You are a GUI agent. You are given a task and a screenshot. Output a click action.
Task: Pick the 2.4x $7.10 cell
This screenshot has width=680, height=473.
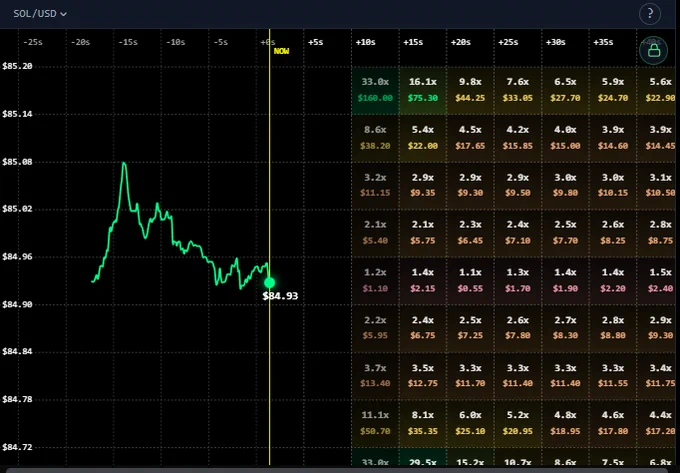coord(518,233)
